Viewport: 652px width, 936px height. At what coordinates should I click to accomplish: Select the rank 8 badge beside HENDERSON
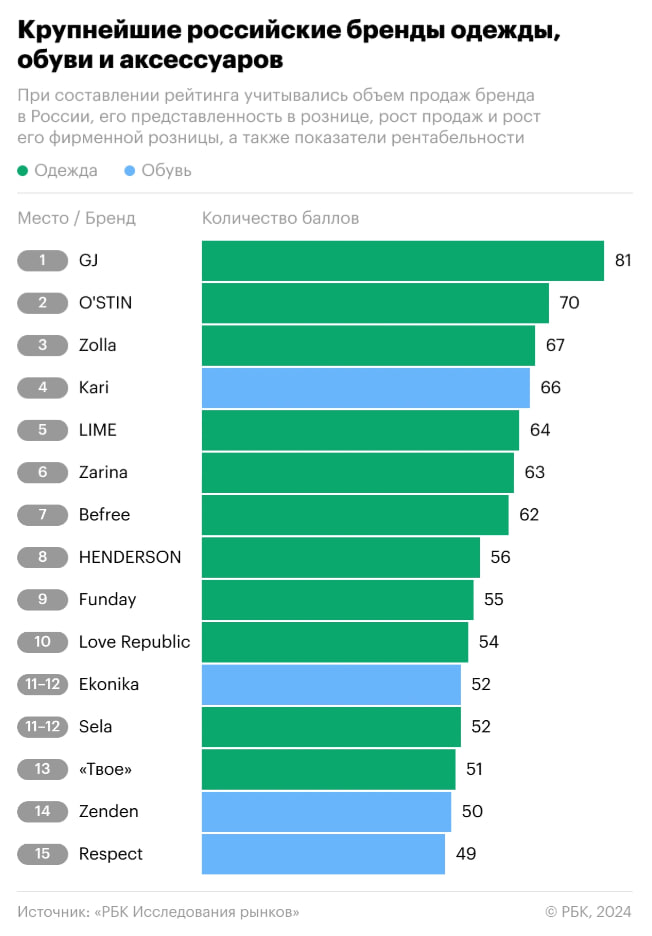click(x=43, y=557)
